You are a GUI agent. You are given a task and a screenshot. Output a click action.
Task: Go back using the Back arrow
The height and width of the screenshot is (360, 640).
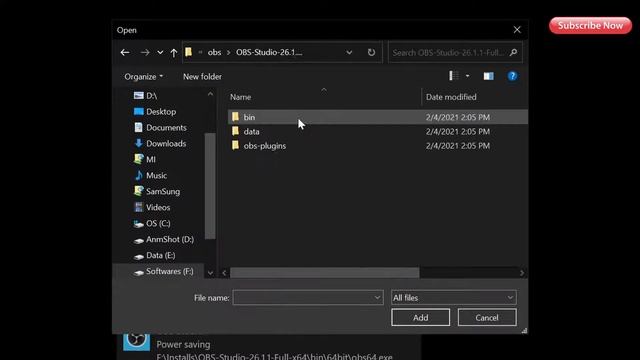125,52
